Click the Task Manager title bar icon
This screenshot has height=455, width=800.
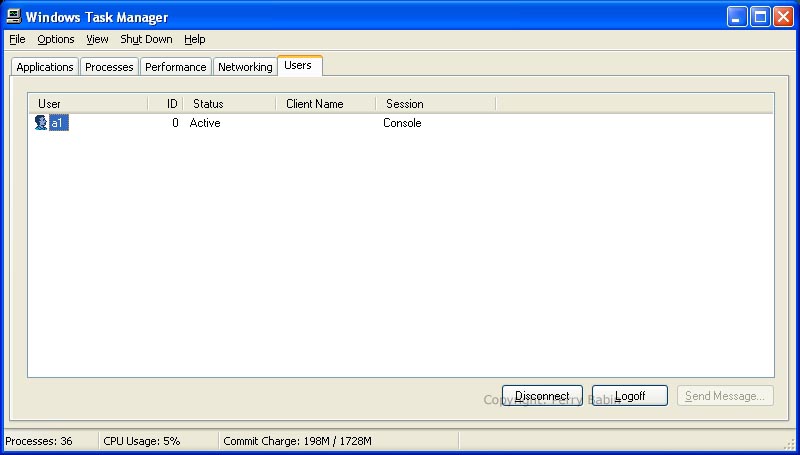14,17
